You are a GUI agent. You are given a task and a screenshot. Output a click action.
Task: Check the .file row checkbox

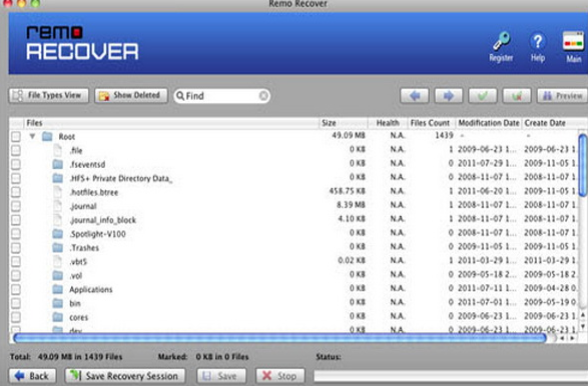[x=16, y=150]
